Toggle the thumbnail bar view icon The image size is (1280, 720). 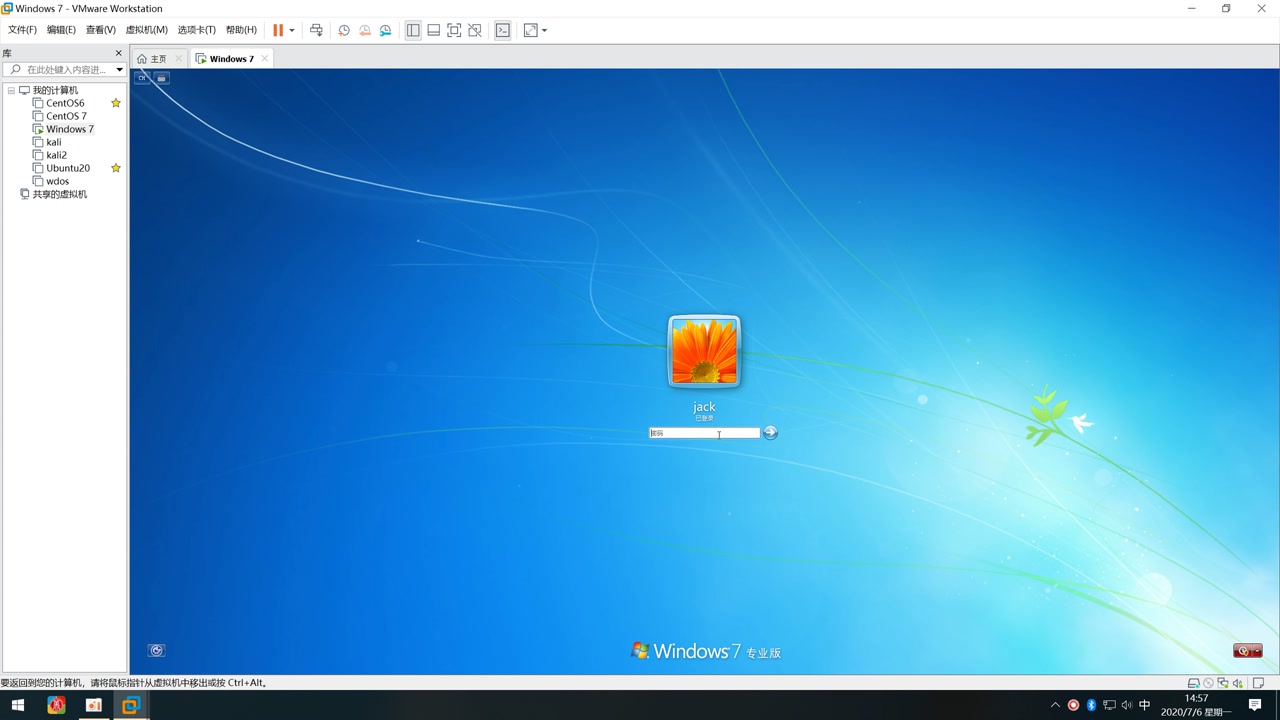point(433,30)
